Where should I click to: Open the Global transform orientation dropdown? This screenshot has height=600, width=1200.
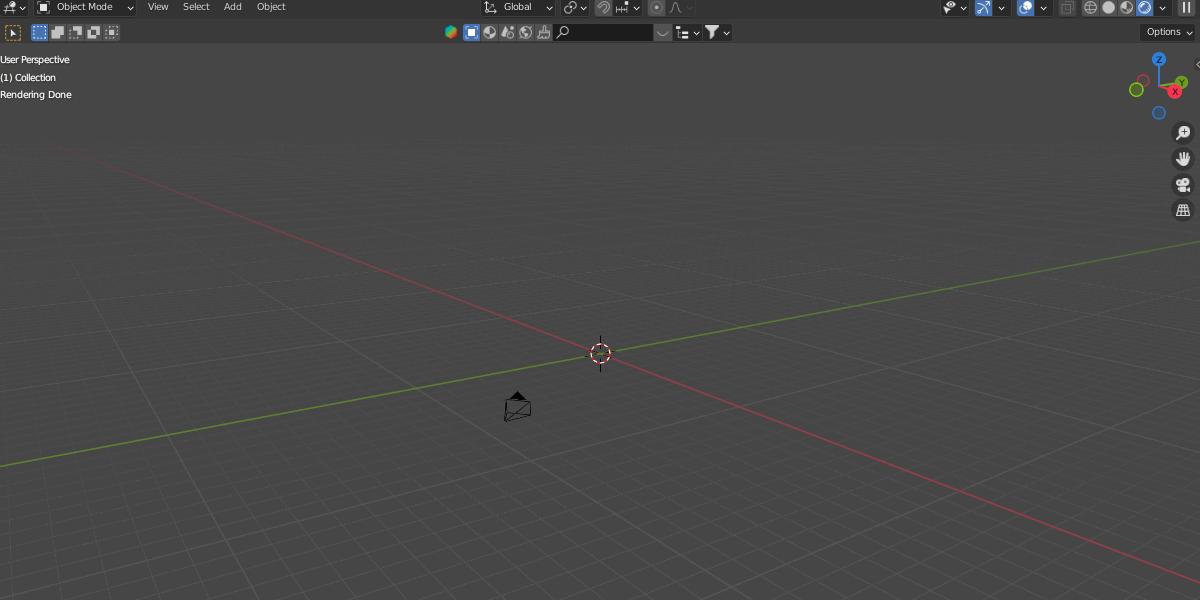(518, 7)
